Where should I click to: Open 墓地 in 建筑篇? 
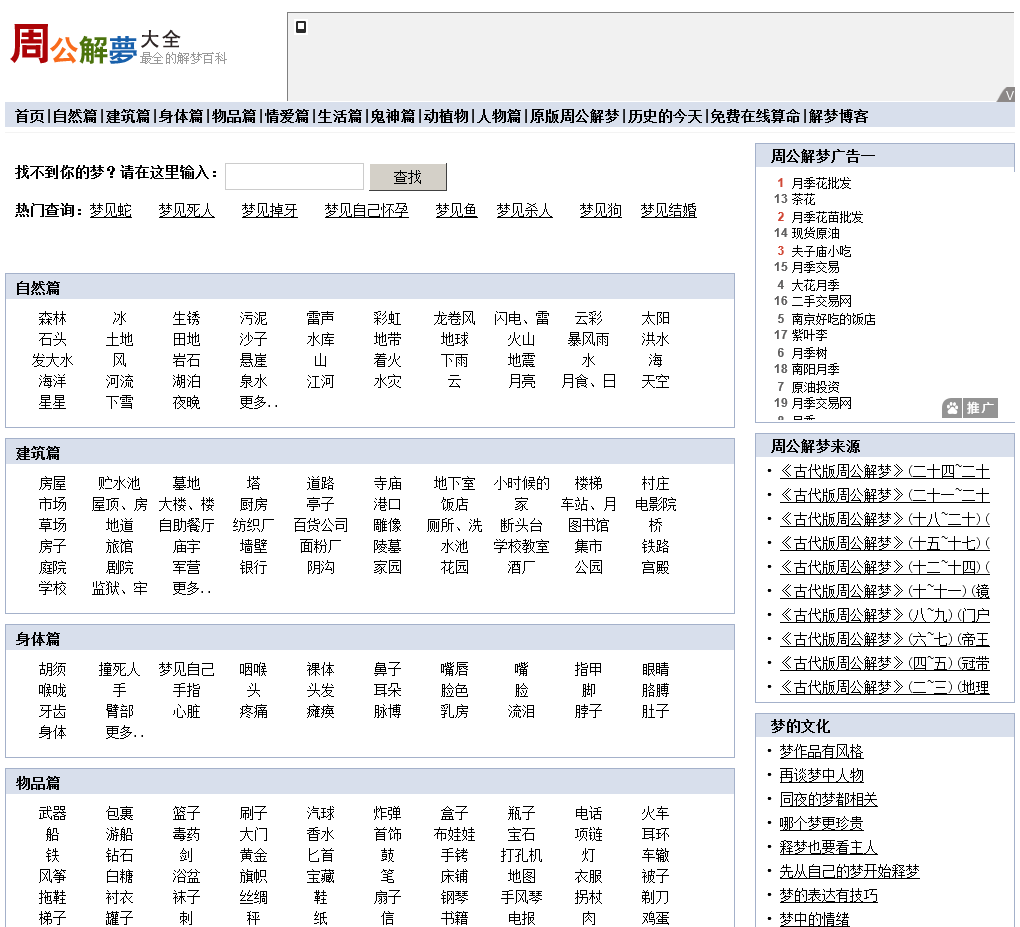tap(187, 484)
